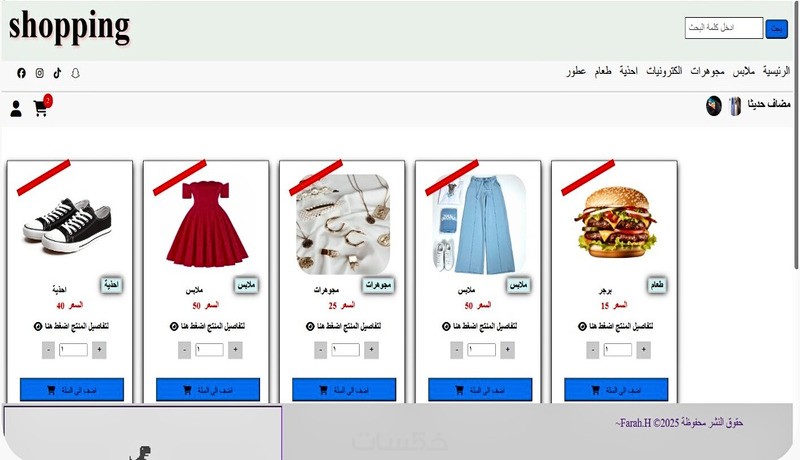The width and height of the screenshot is (800, 460).
Task: Open the TikTok social icon
Action: click(57, 73)
